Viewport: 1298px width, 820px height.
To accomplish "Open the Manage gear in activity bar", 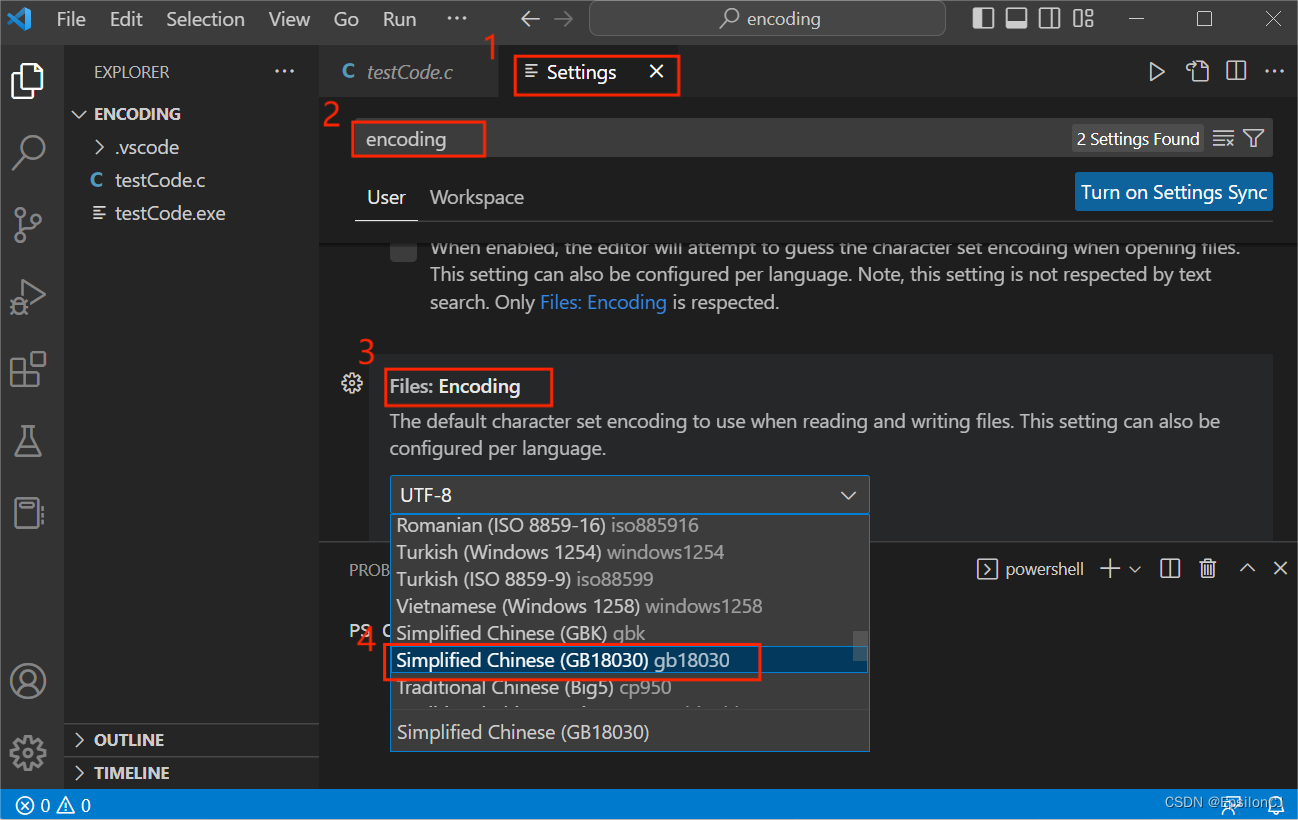I will point(28,752).
